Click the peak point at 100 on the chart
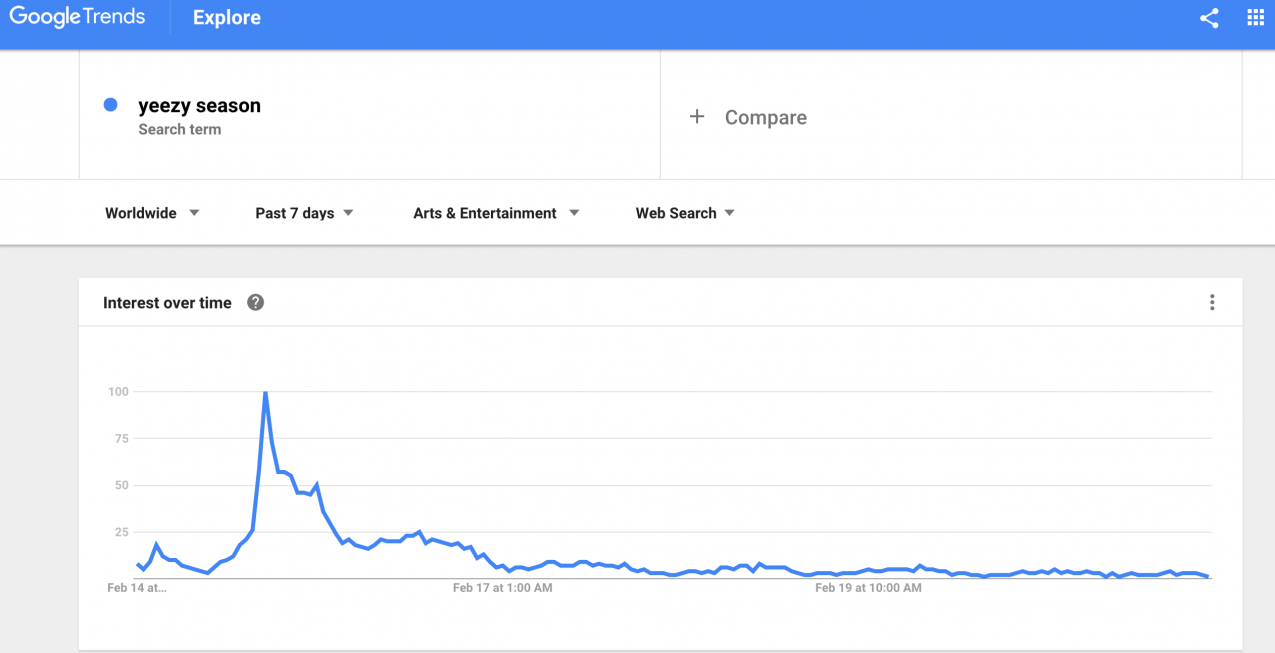The width and height of the screenshot is (1275, 653). pyautogui.click(x=265, y=392)
